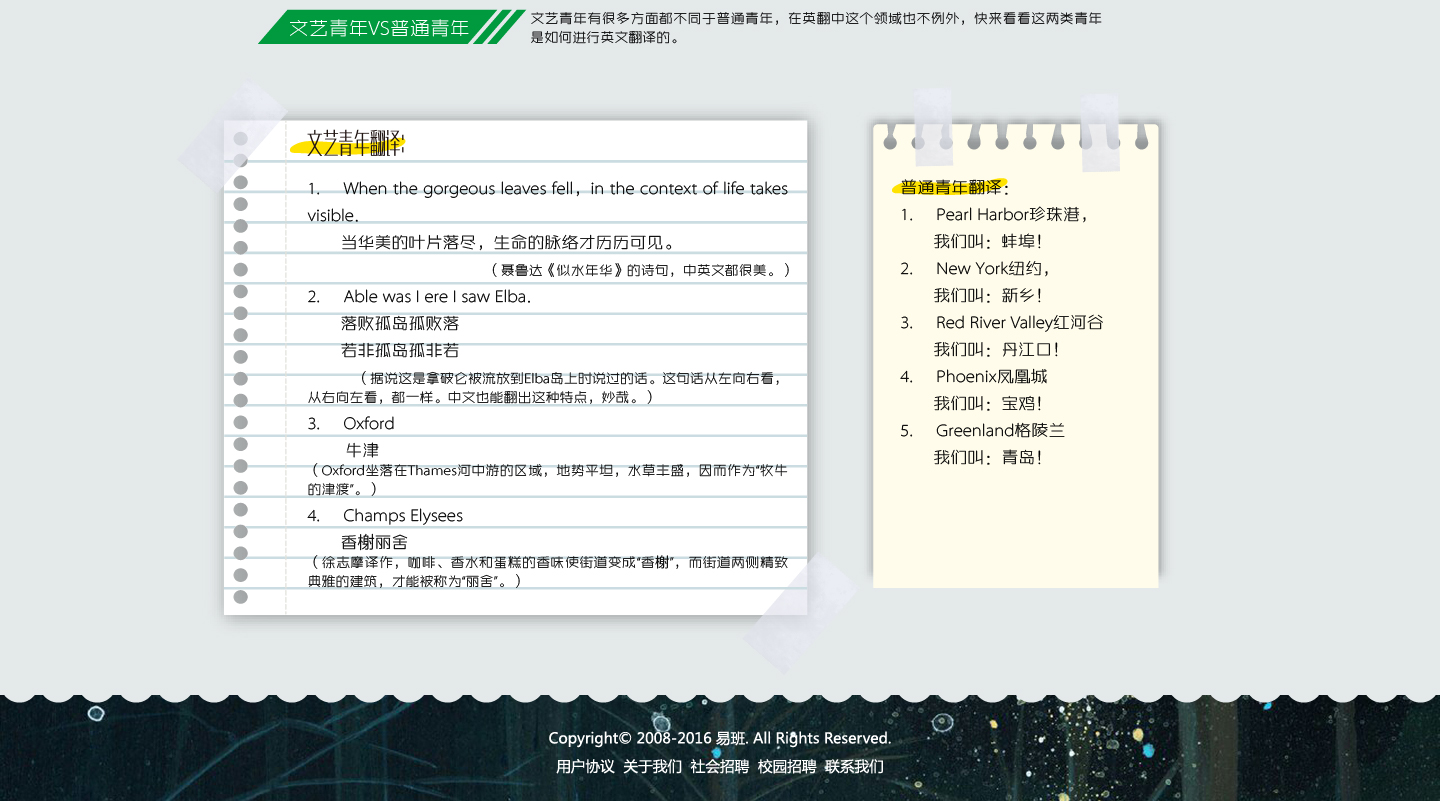
Task: Click the 文艺青年翻译 heading
Action: [x=355, y=143]
